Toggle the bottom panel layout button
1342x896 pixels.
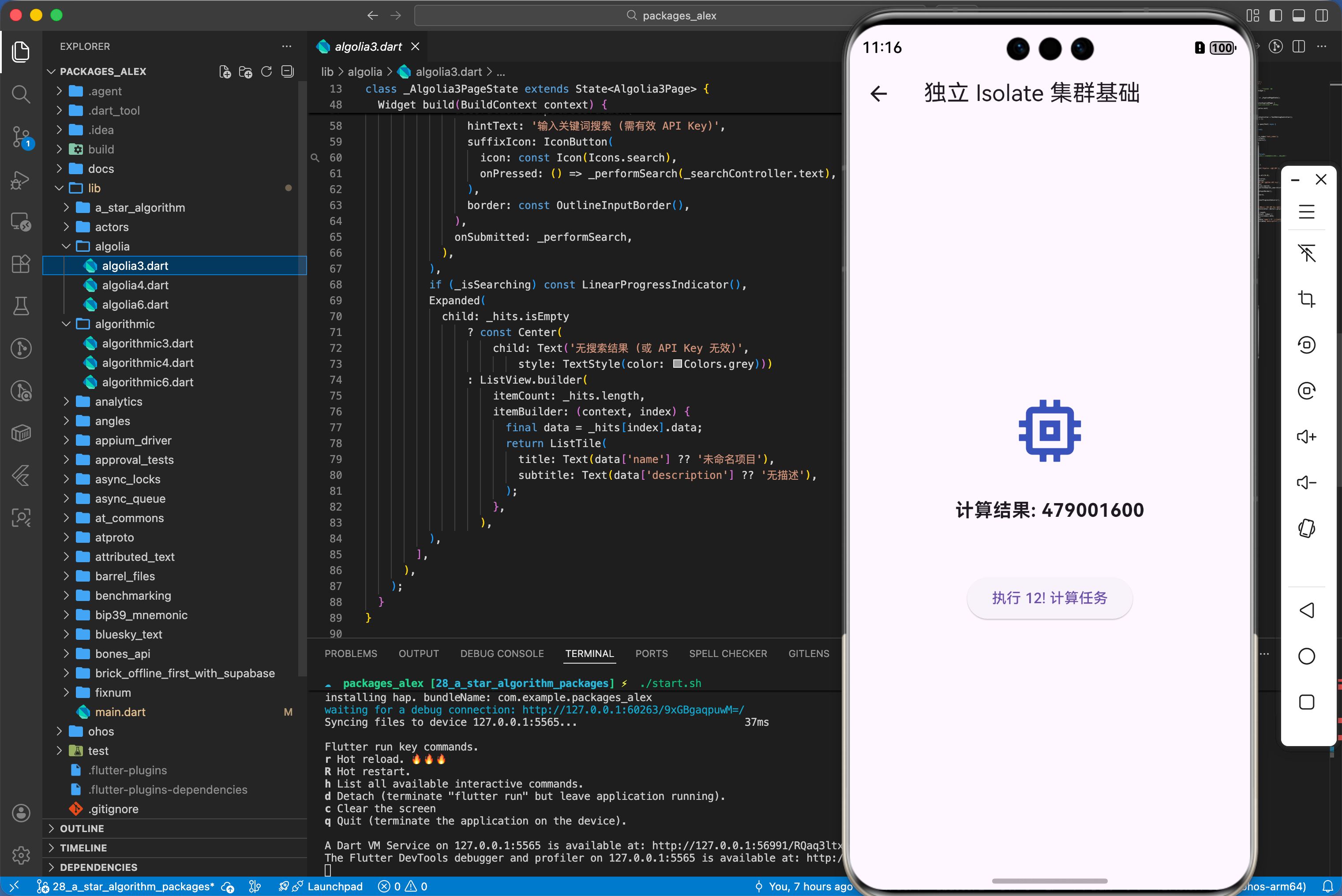pyautogui.click(x=1298, y=15)
